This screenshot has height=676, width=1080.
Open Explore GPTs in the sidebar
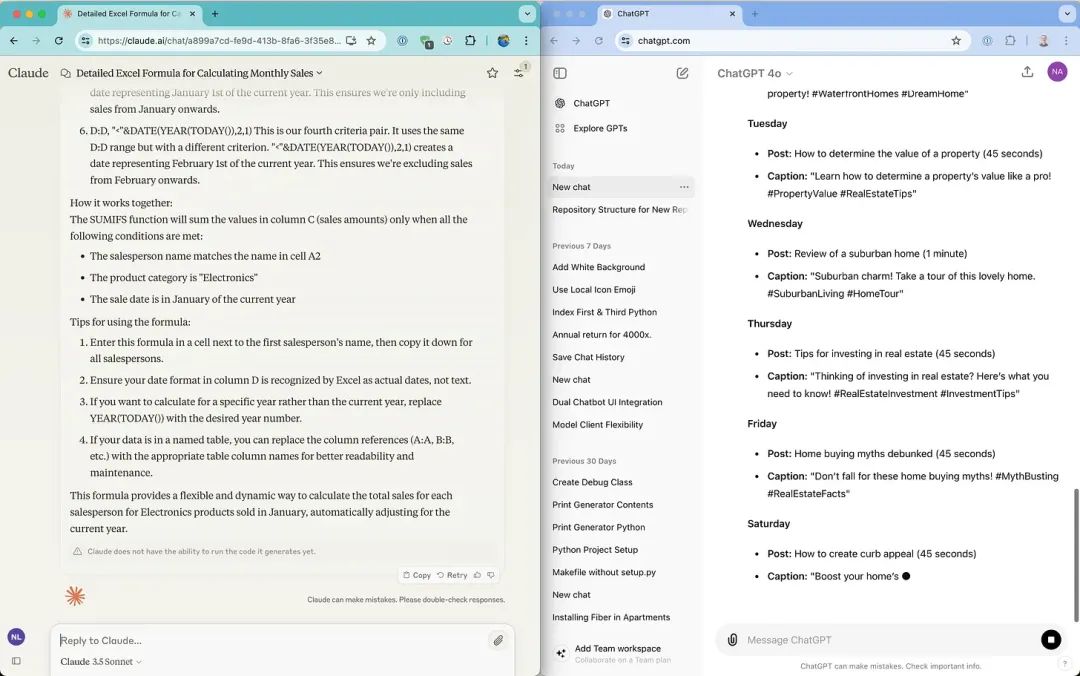(600, 128)
